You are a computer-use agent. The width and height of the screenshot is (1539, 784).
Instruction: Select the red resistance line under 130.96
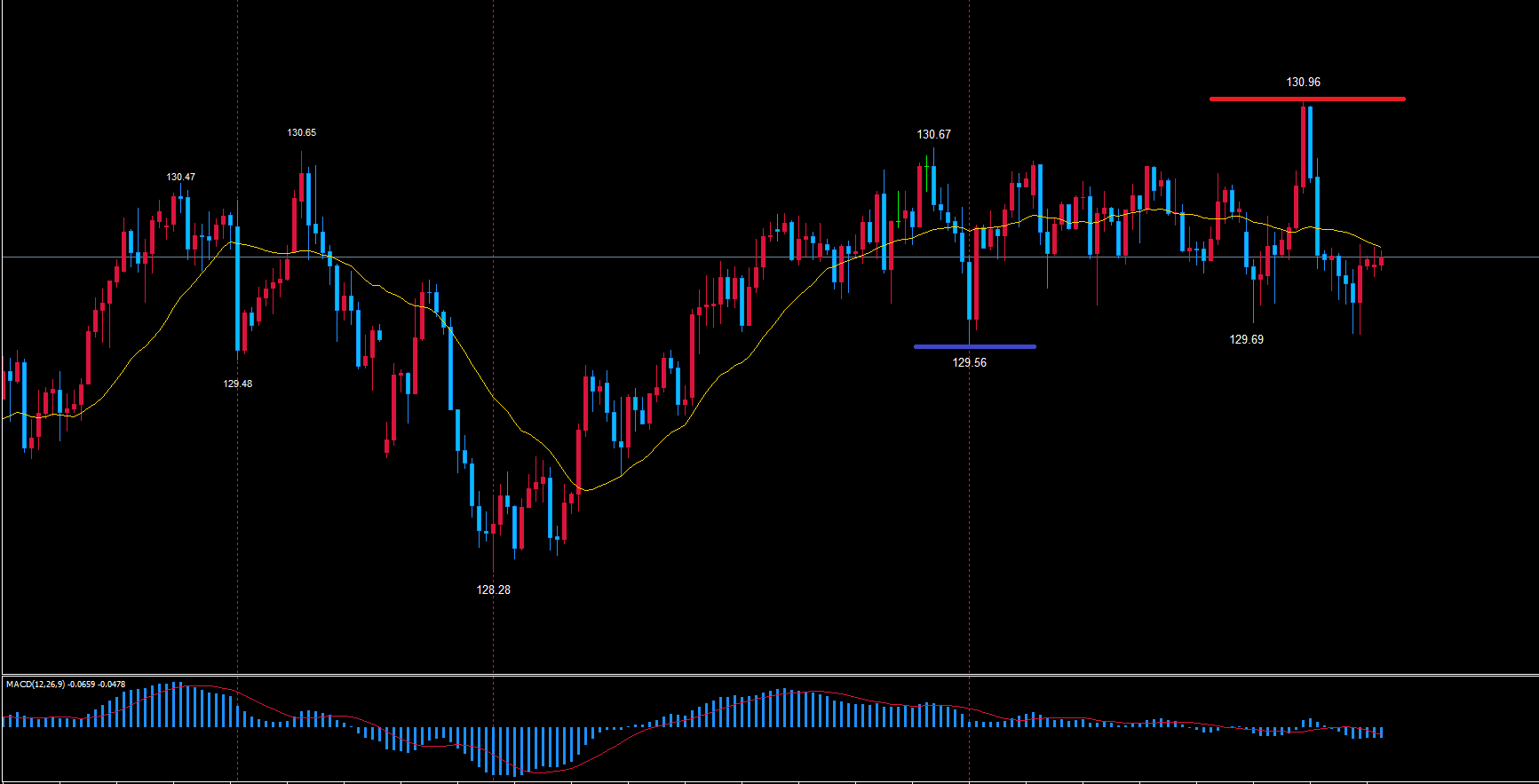pos(1306,99)
